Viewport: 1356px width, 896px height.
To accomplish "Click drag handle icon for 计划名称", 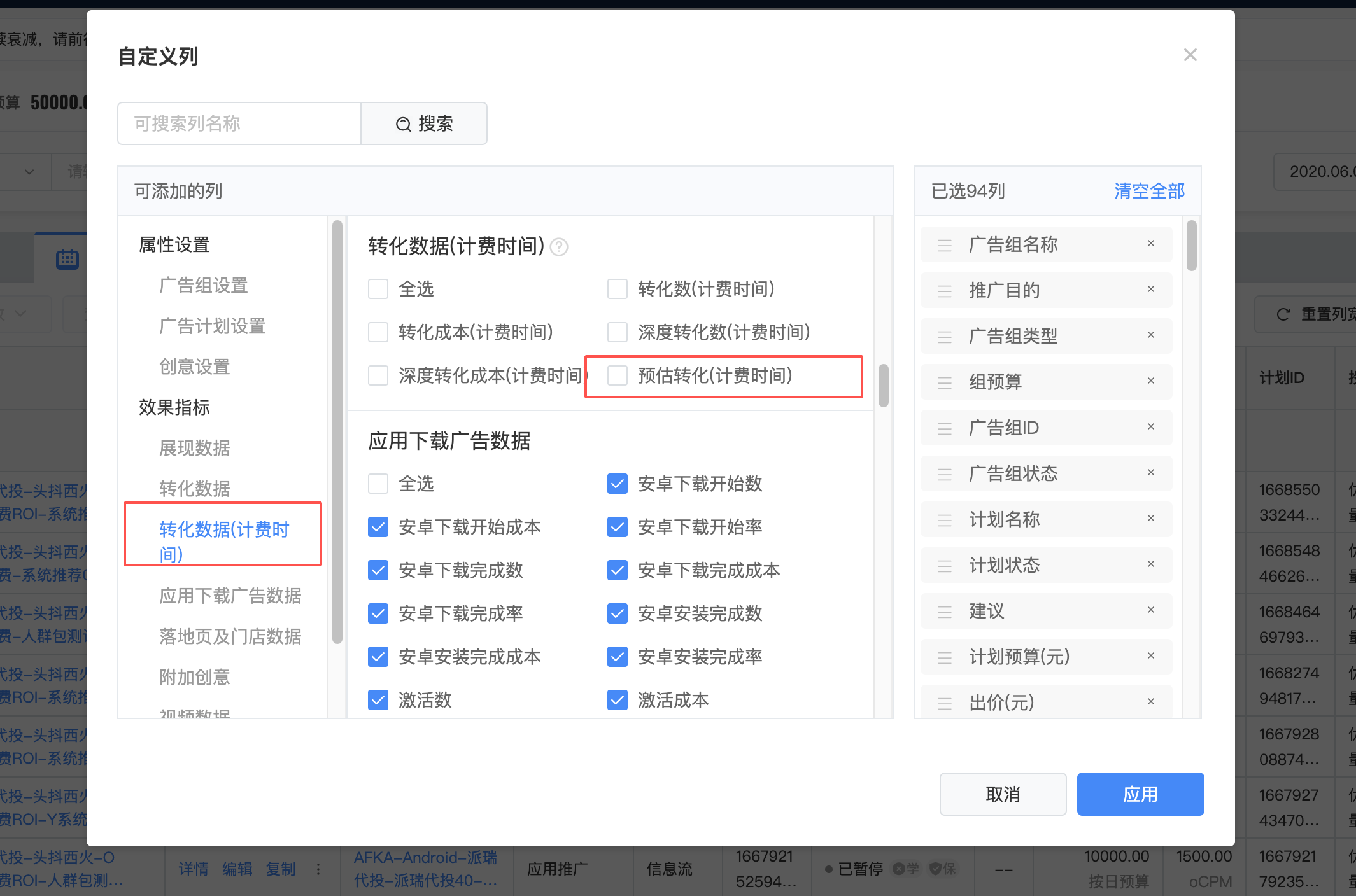I will (x=945, y=521).
